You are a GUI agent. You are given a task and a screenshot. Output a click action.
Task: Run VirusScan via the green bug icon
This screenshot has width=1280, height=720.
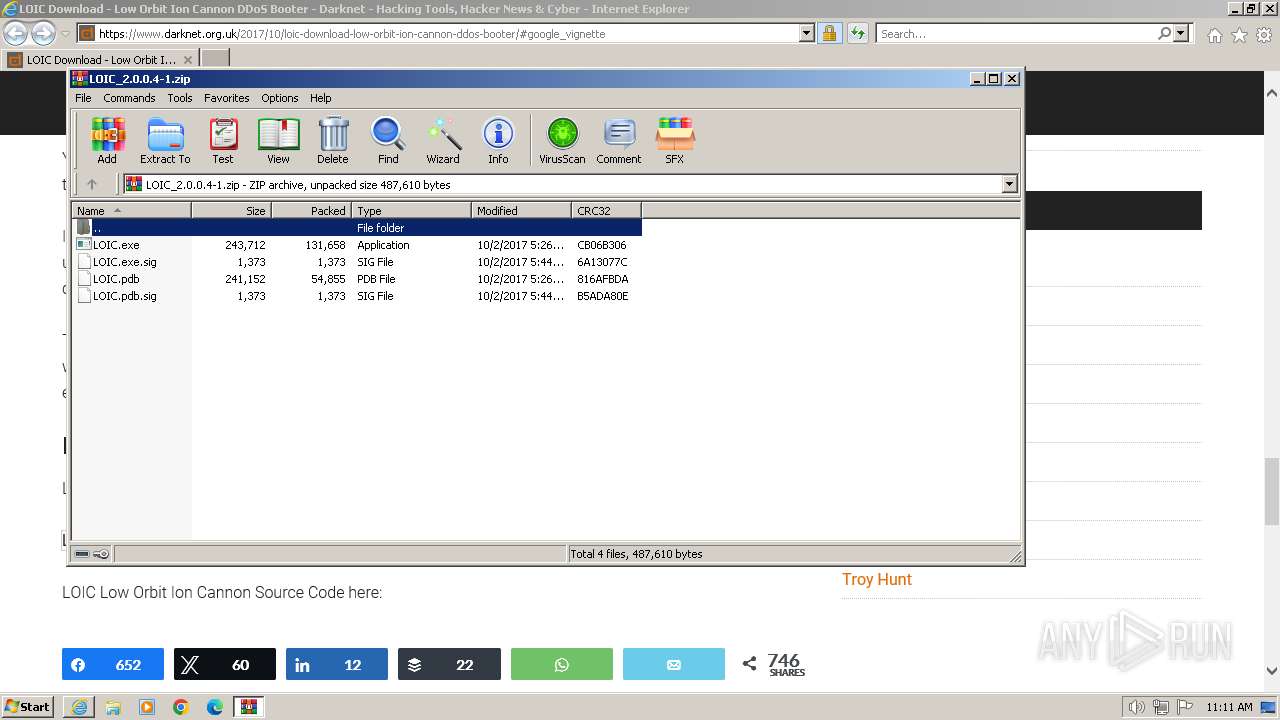[562, 141]
